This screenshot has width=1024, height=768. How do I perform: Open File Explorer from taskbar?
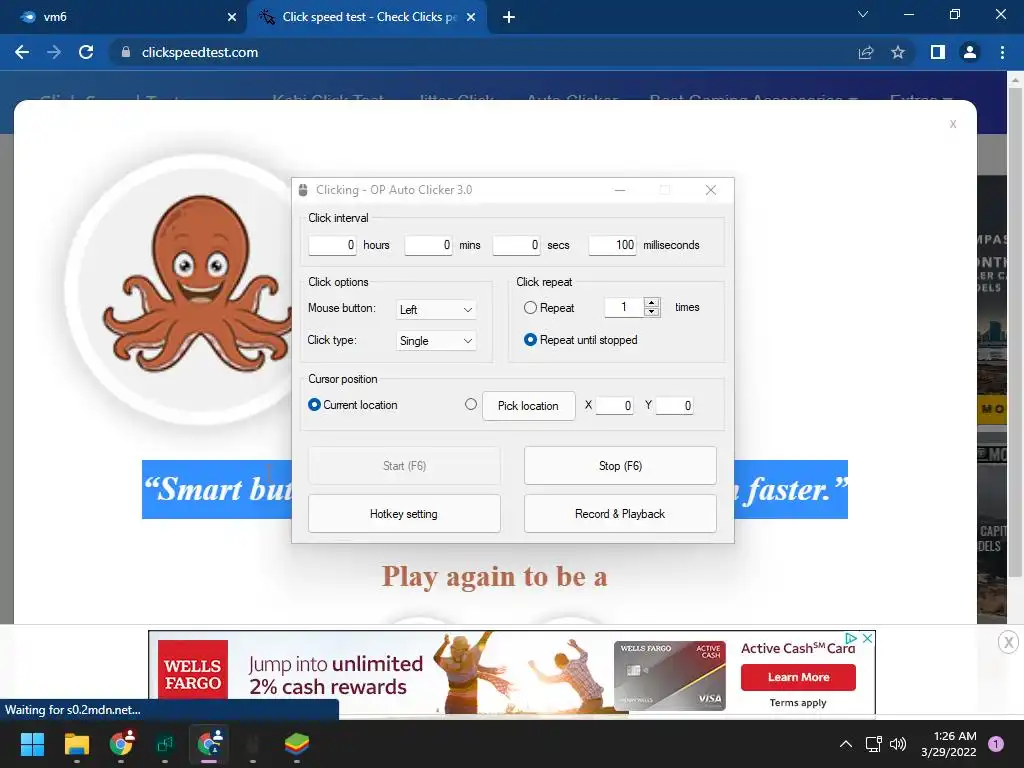click(76, 744)
